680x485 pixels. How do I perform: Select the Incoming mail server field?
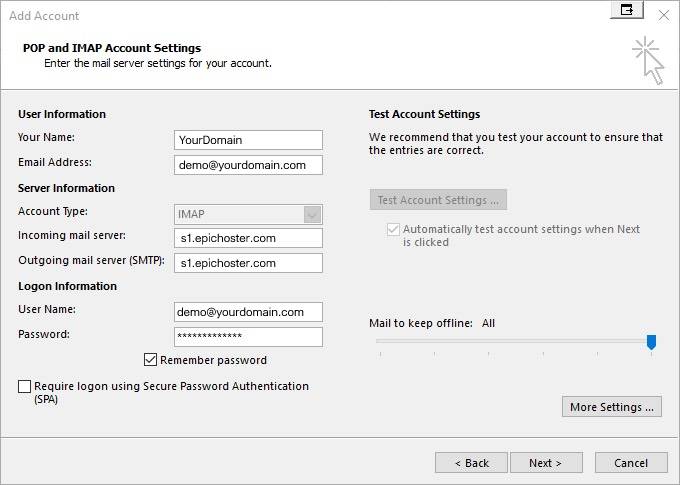[x=248, y=238]
